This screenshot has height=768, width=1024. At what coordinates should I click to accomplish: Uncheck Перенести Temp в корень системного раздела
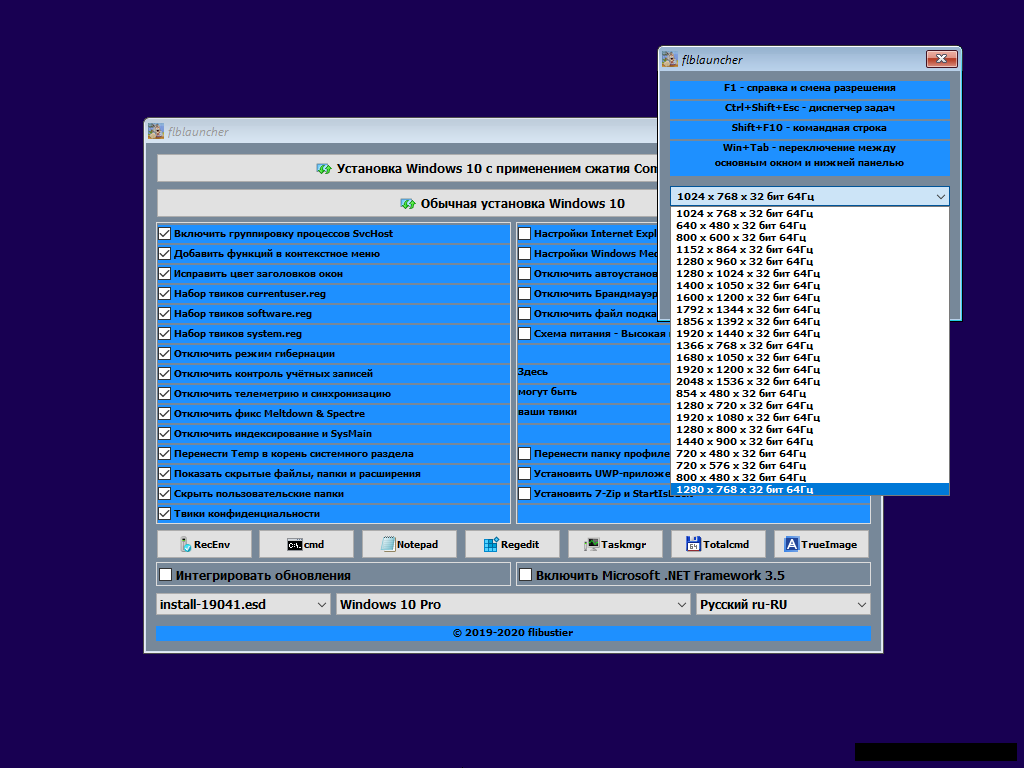pyautogui.click(x=165, y=454)
